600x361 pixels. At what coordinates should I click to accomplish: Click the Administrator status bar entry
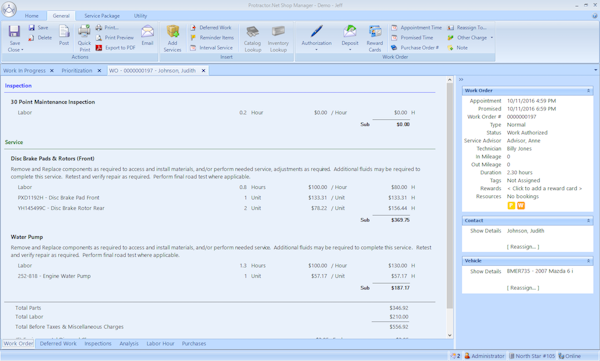pyautogui.click(x=484, y=356)
